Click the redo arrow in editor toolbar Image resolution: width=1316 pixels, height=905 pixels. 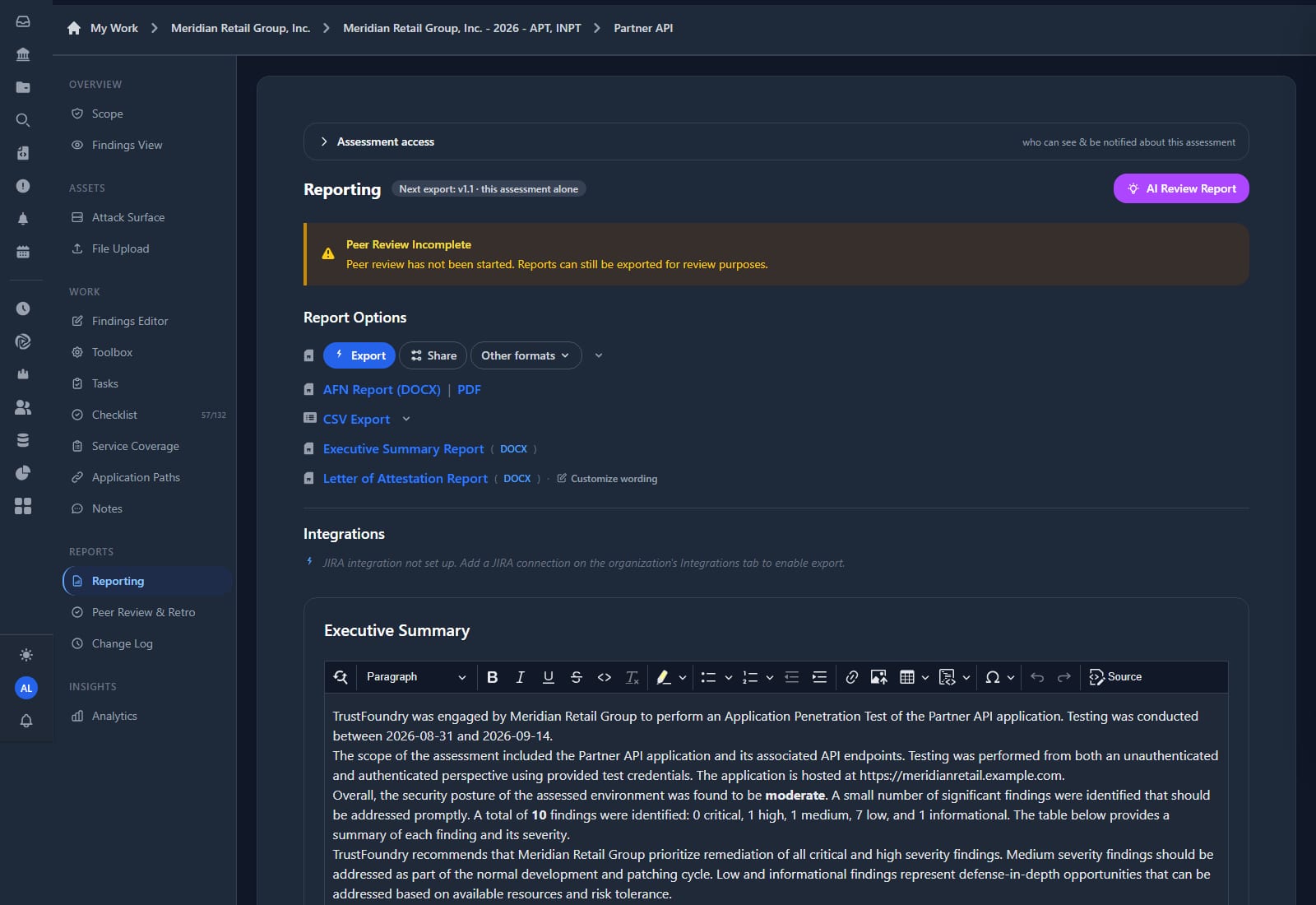[1064, 677]
